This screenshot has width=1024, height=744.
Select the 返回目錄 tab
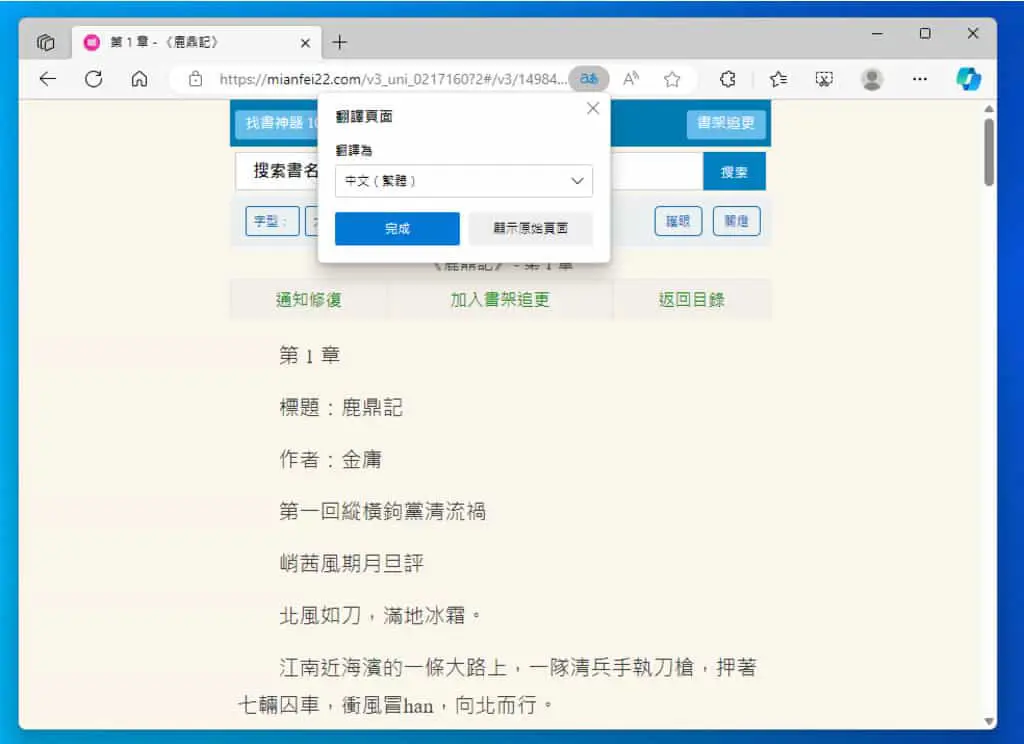pyautogui.click(x=692, y=300)
